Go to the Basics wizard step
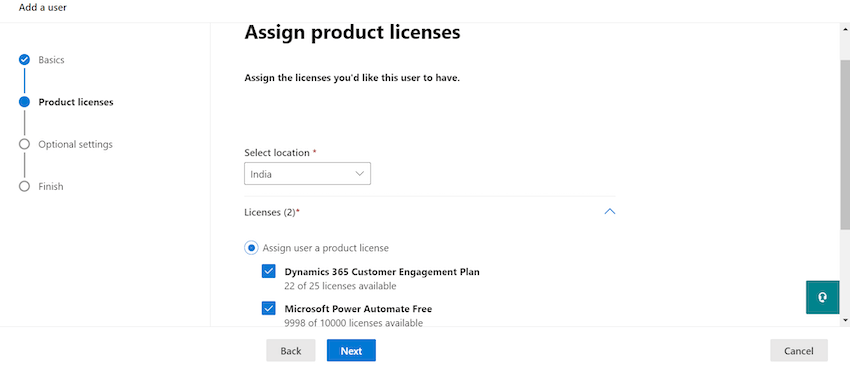Screen dimensions: 850x370 51,60
